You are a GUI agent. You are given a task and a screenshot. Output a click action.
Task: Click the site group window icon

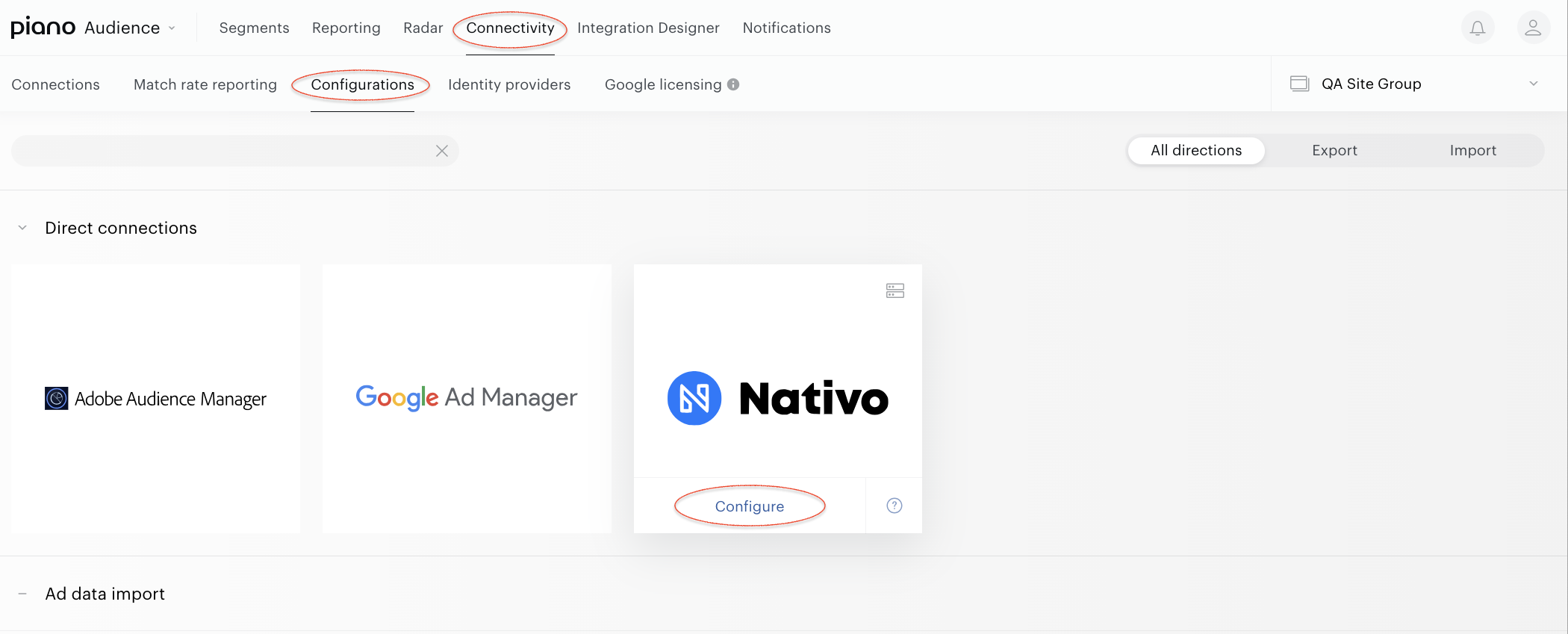coord(1300,84)
